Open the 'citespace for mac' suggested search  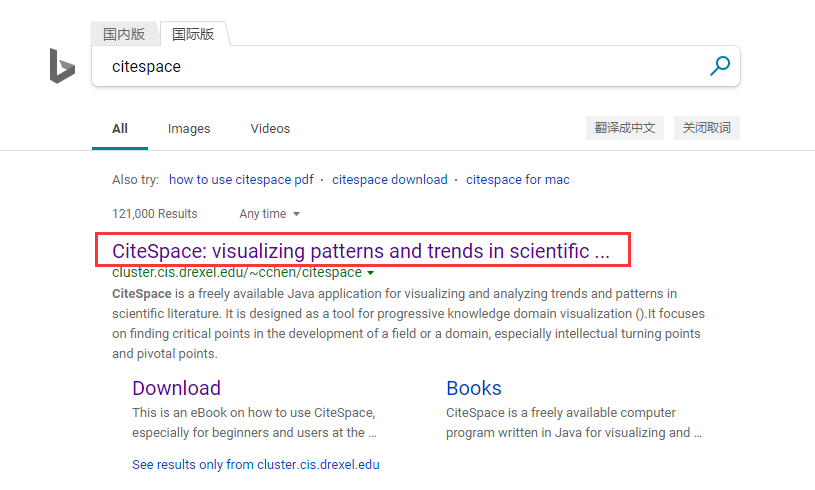click(517, 180)
